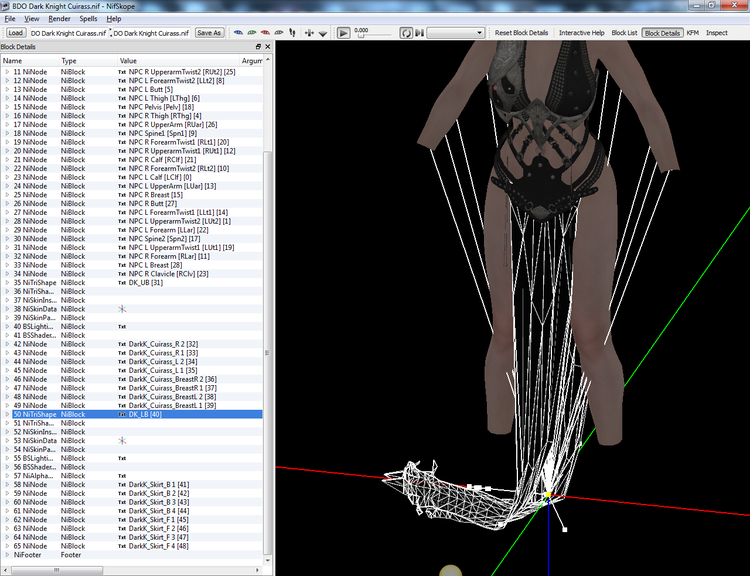Close the Block Details panel
Image resolution: width=750 pixels, height=576 pixels.
tap(268, 46)
